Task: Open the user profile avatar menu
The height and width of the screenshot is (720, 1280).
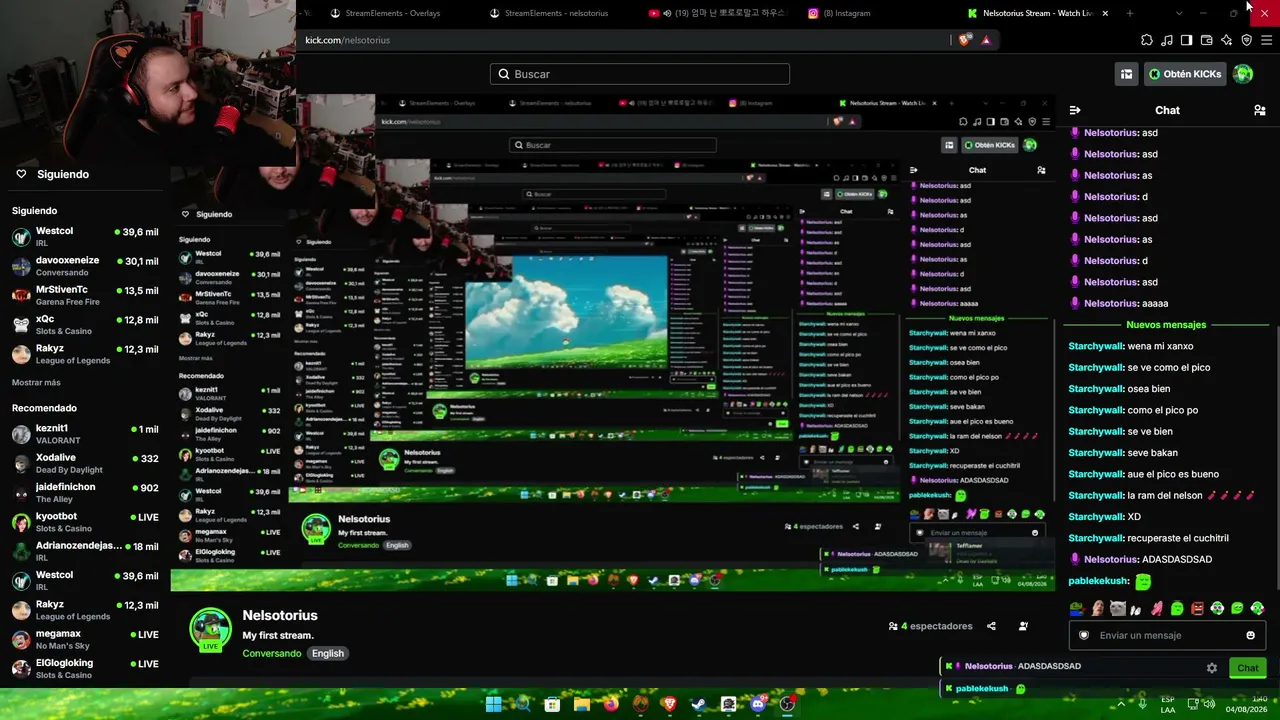Action: [x=1243, y=74]
